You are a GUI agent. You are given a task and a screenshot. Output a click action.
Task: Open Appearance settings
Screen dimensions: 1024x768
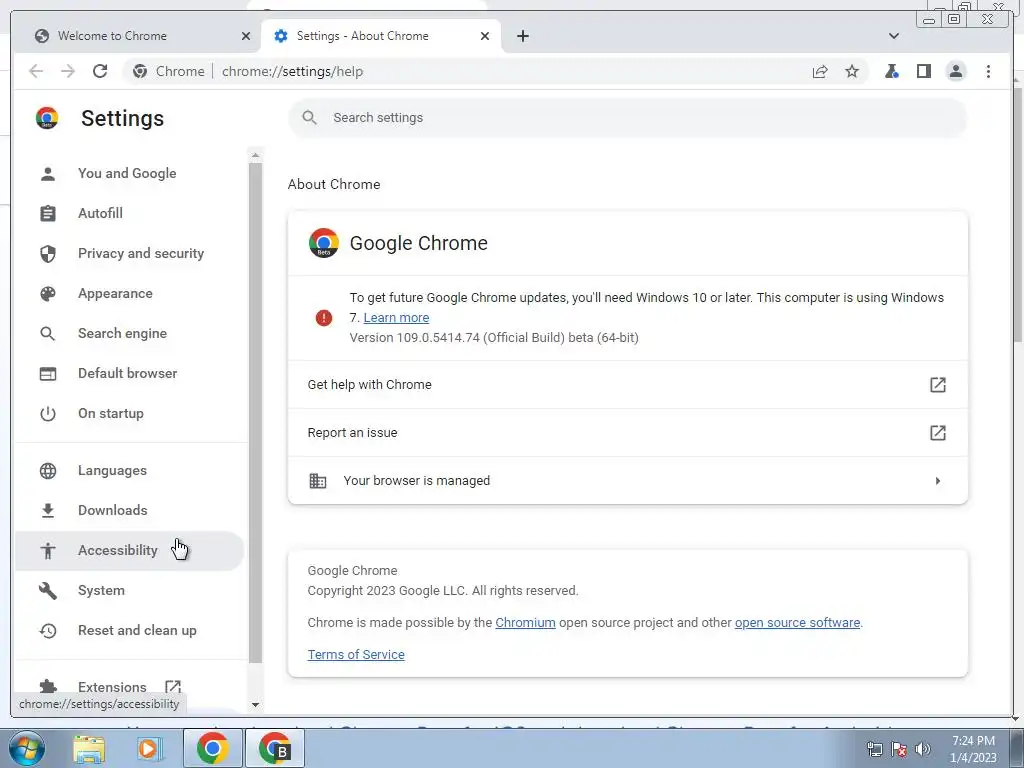[x=129, y=294]
